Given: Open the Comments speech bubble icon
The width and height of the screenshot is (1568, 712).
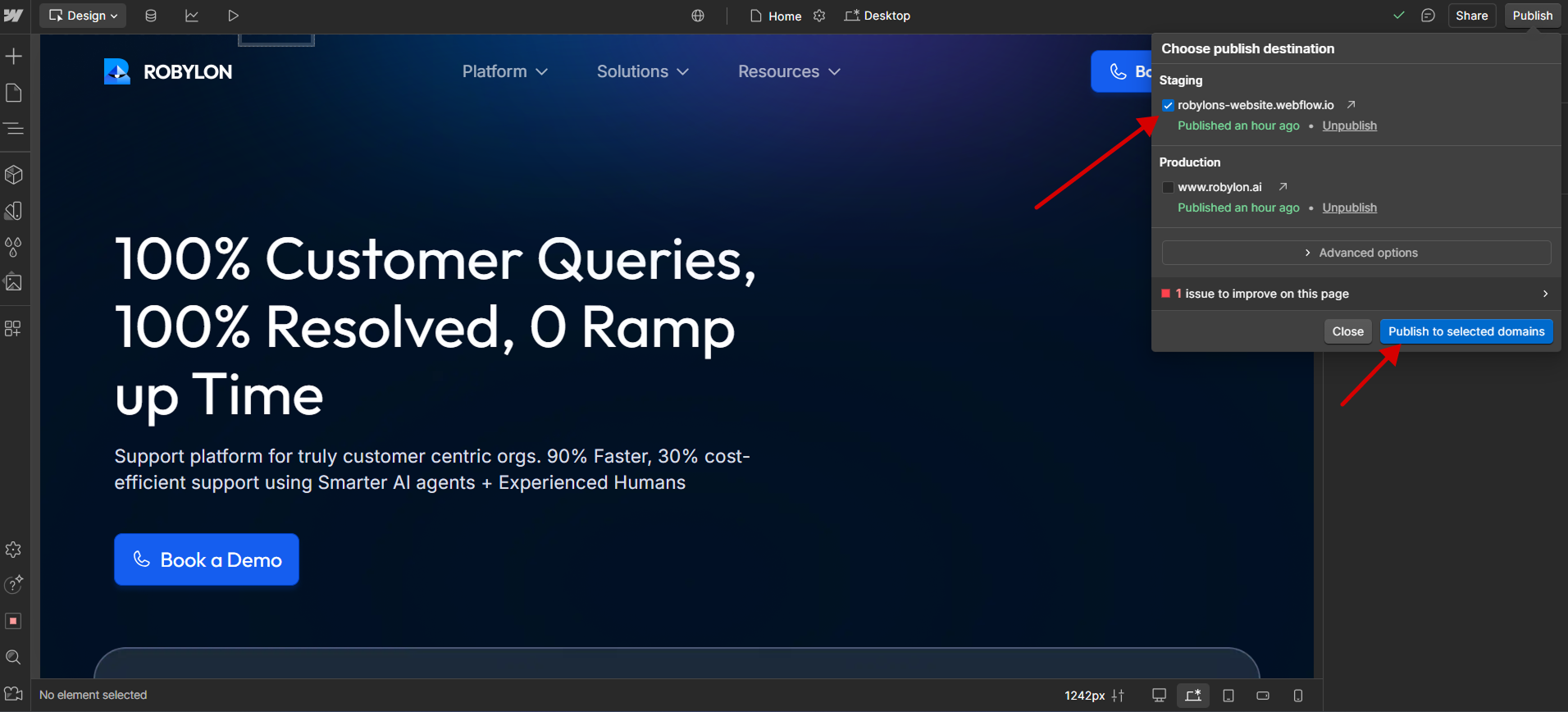Looking at the screenshot, I should coord(1428,16).
